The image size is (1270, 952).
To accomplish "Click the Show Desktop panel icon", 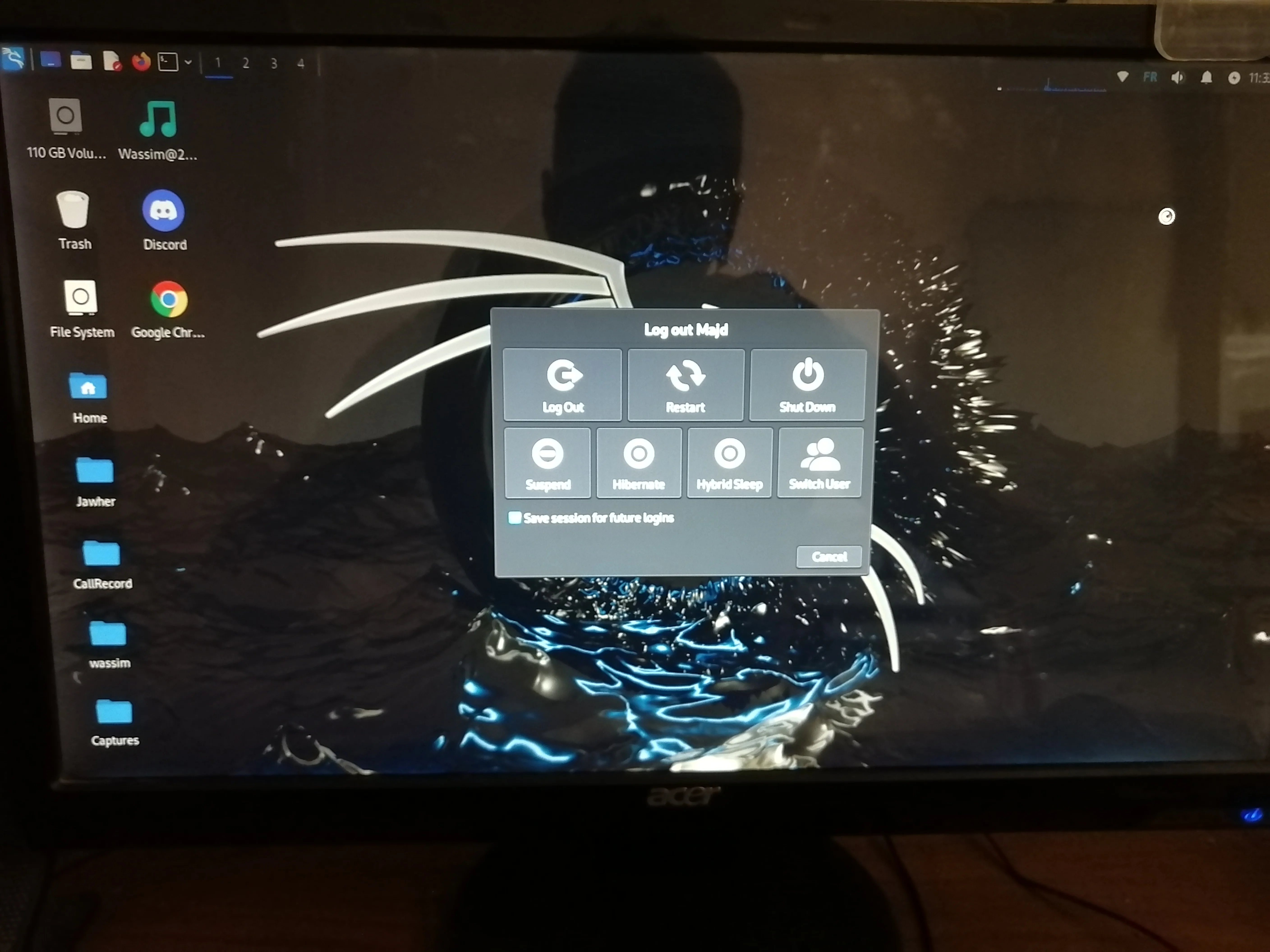I will (51, 60).
